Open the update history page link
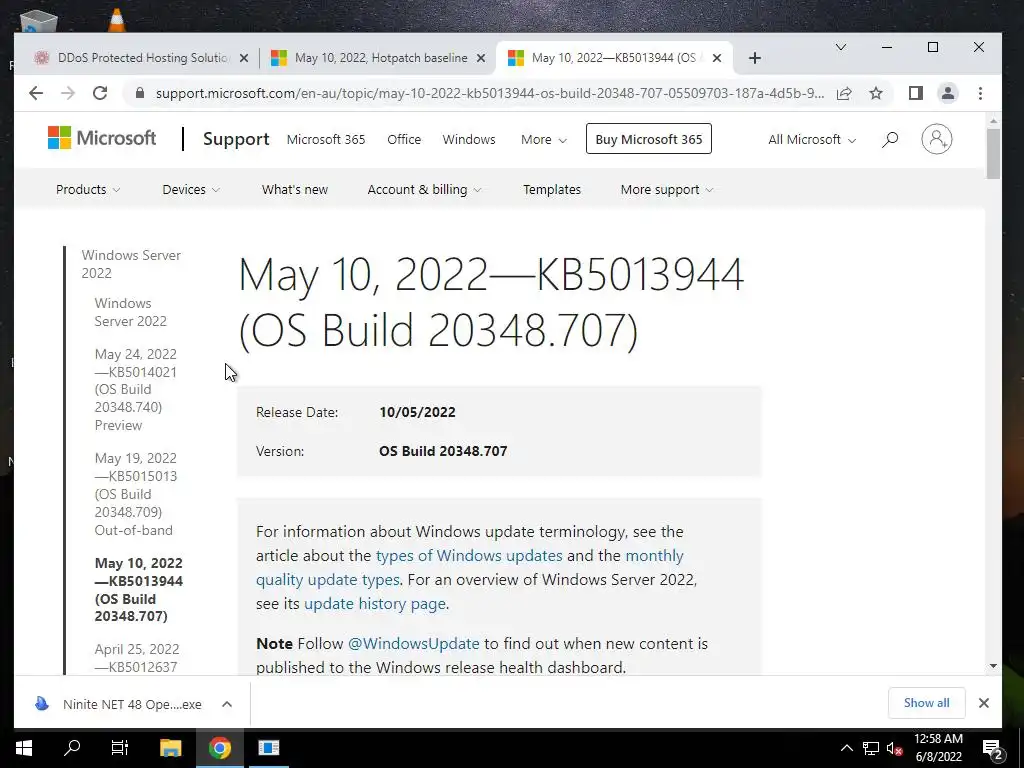Screen dimensions: 1024x768 [x=375, y=603]
